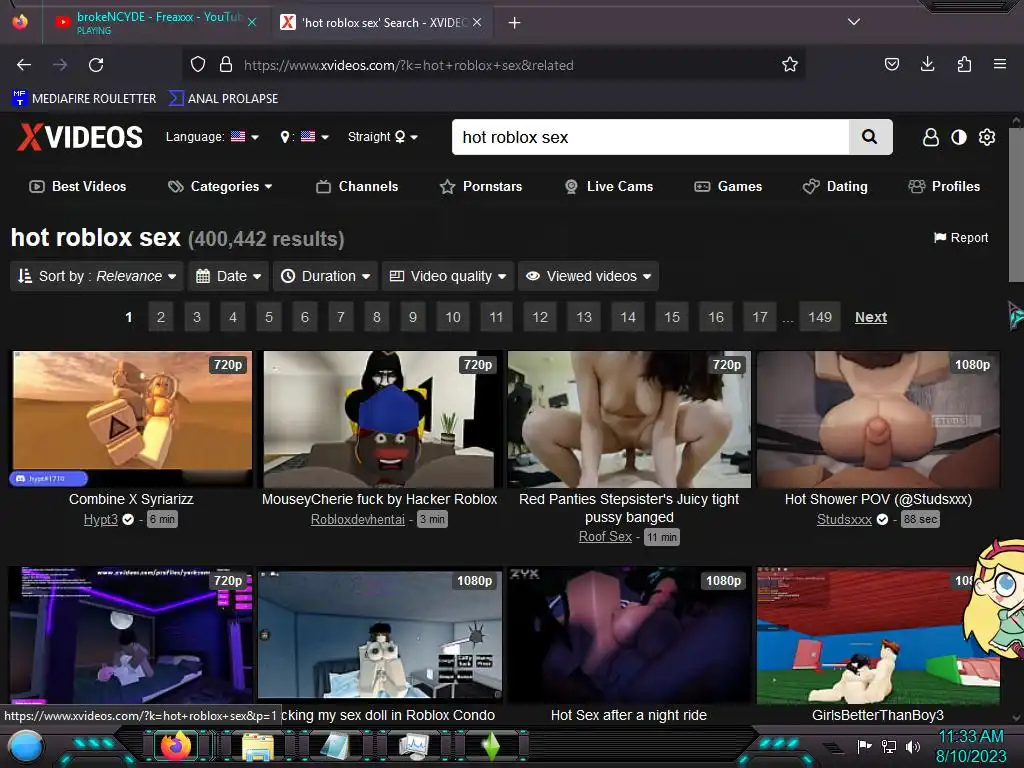Open the Profiles menu item
The height and width of the screenshot is (768, 1024).
tap(944, 187)
